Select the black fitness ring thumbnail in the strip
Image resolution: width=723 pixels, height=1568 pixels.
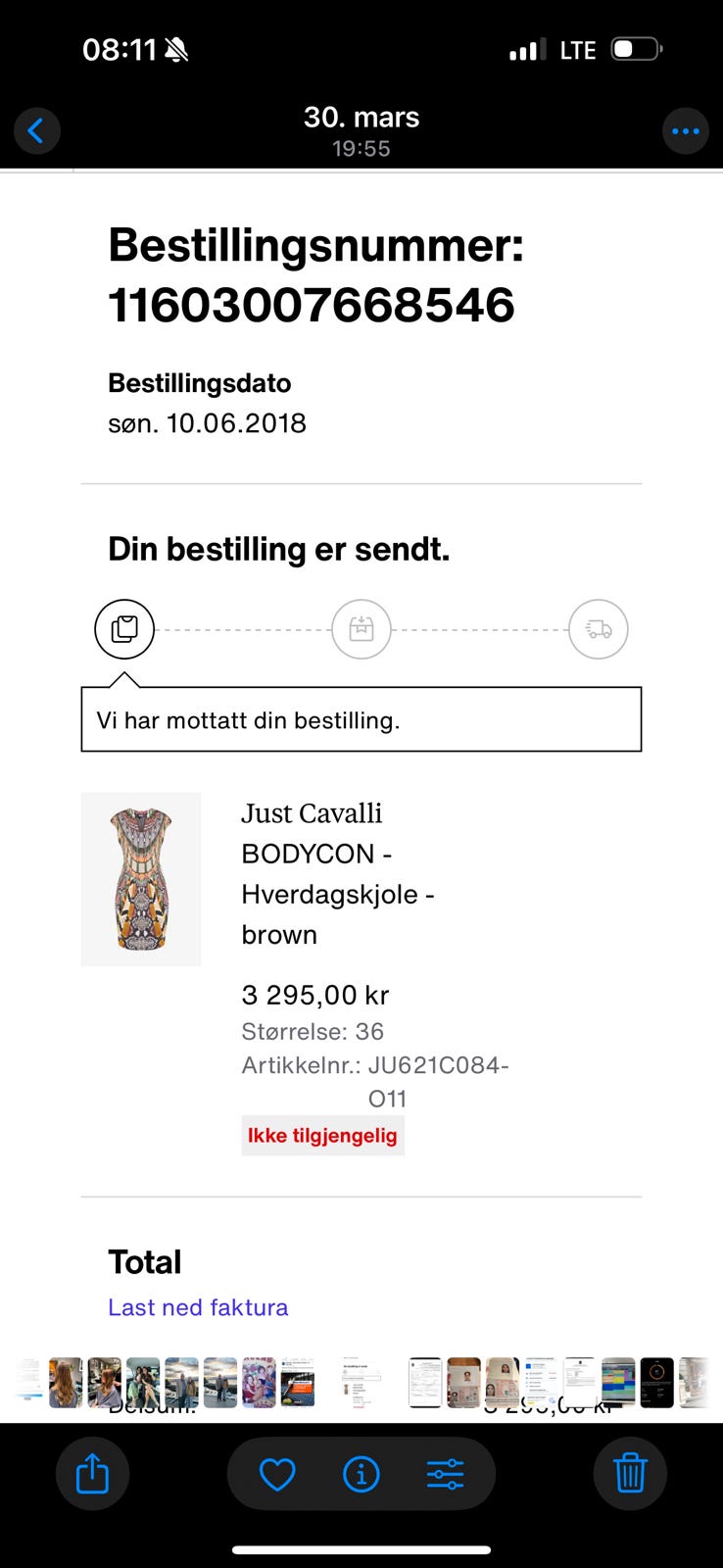pyautogui.click(x=656, y=1383)
